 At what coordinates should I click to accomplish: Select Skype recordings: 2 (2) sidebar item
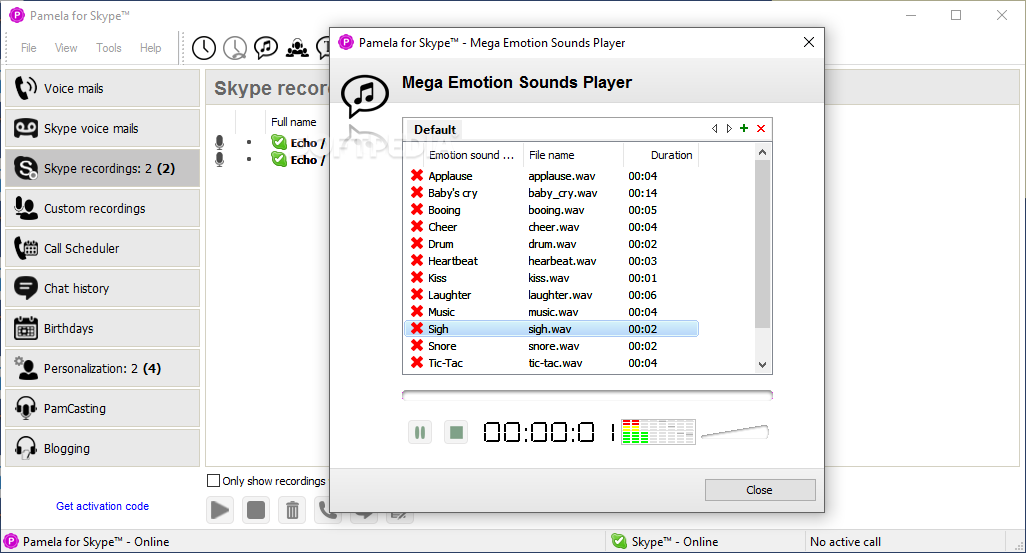[103, 168]
